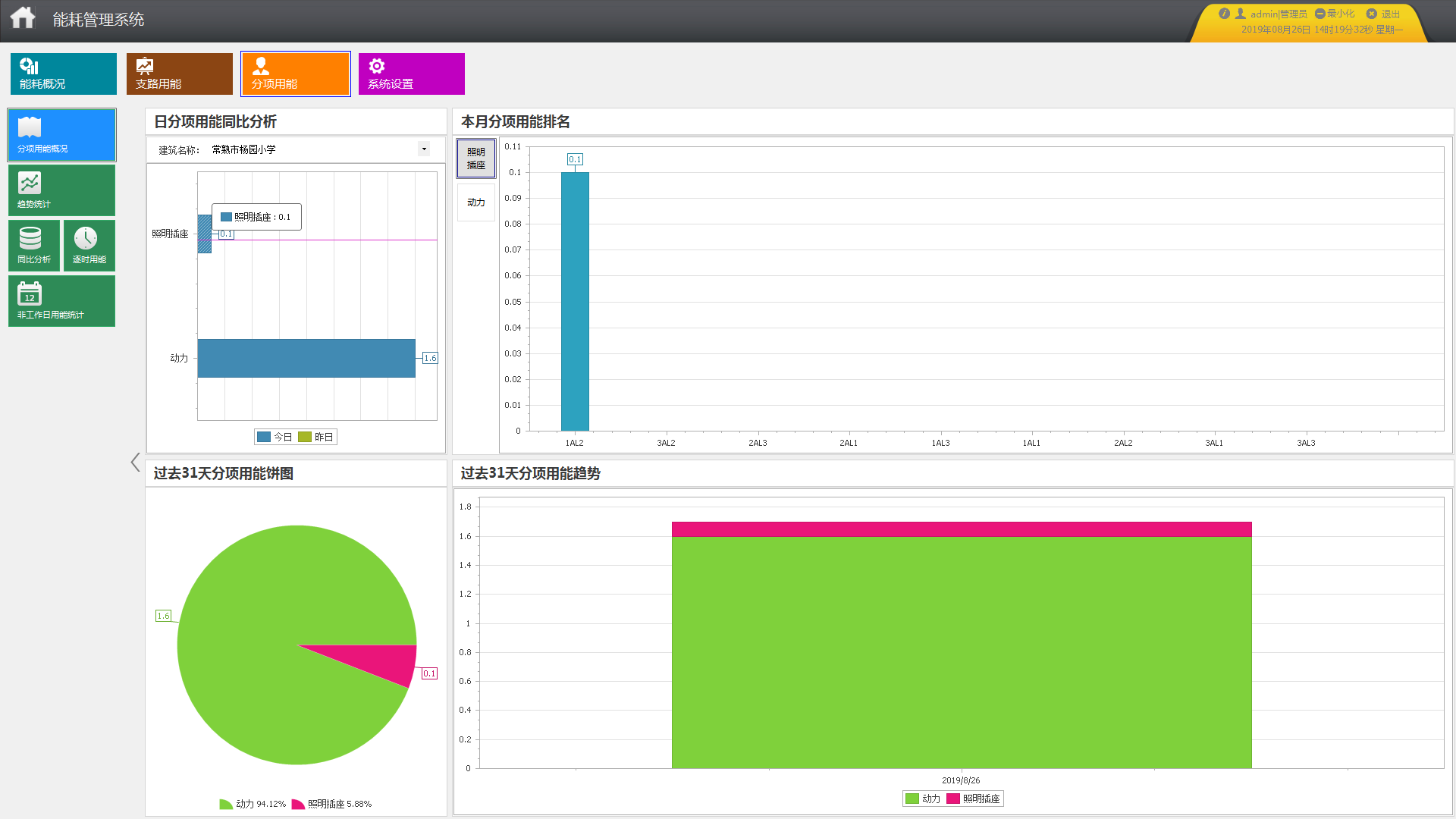Viewport: 1456px width, 819px height.
Task: Select 分项用能 top navigation tab
Action: pyautogui.click(x=295, y=74)
